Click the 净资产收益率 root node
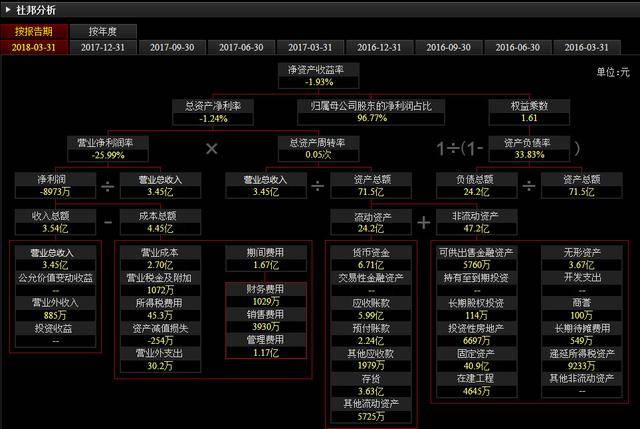This screenshot has width=640, height=429. [x=317, y=74]
